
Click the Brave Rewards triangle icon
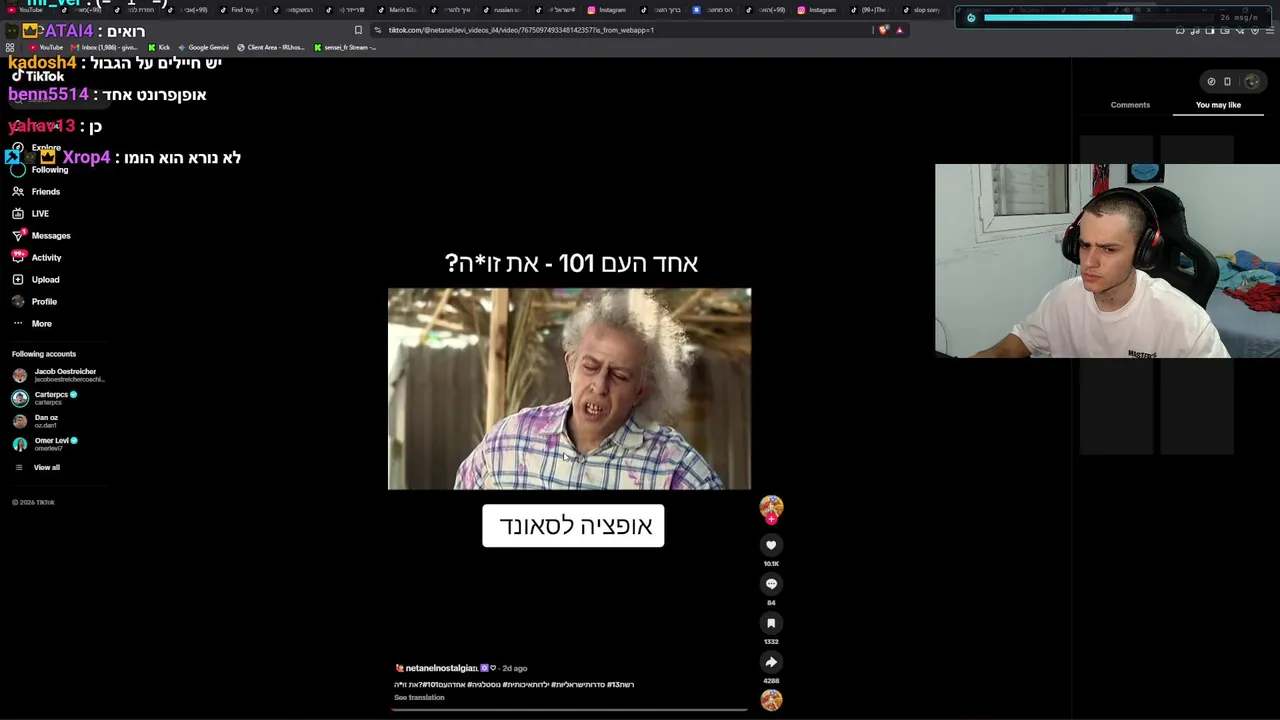click(x=899, y=30)
